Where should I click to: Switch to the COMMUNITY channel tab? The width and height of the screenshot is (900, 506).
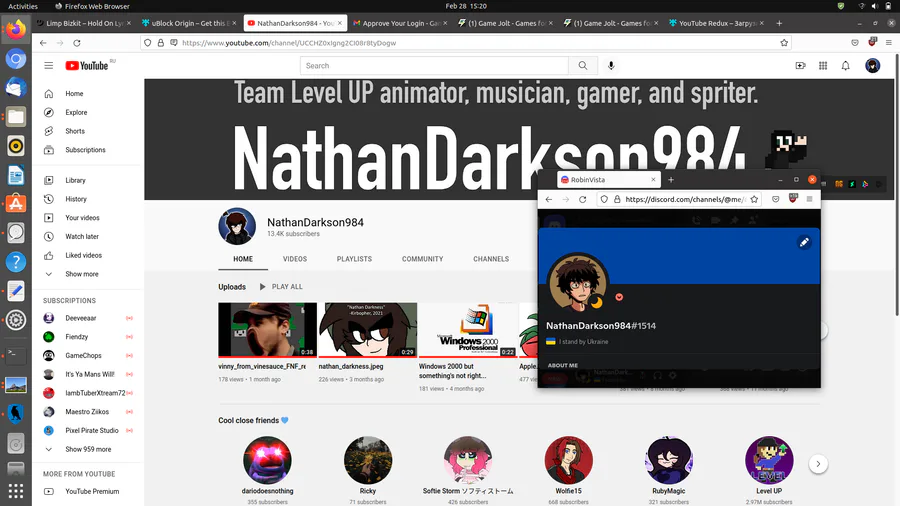(x=422, y=259)
